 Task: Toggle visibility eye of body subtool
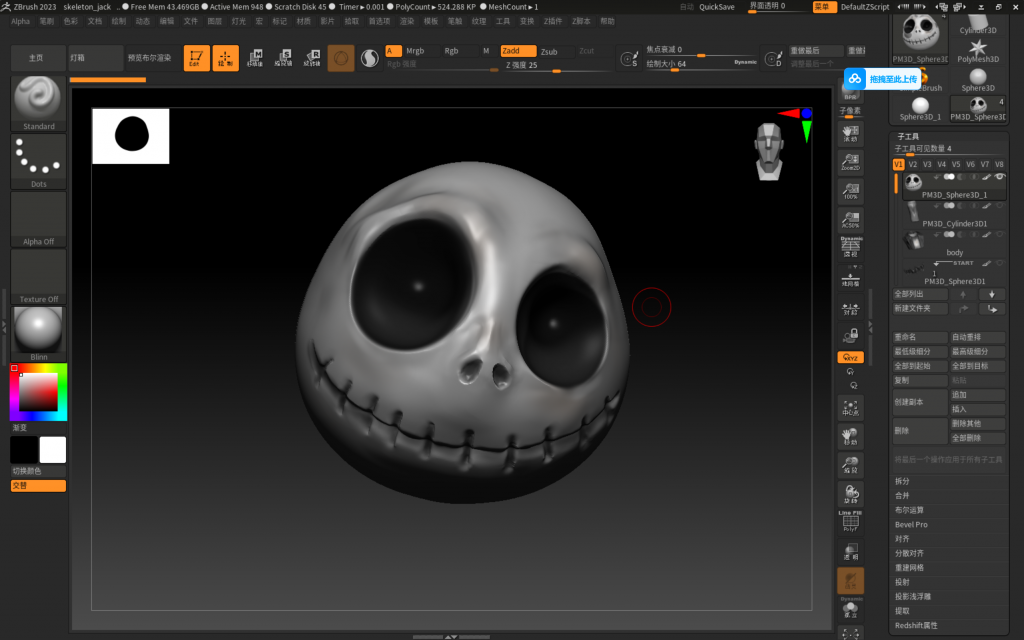pyautogui.click(x=999, y=234)
